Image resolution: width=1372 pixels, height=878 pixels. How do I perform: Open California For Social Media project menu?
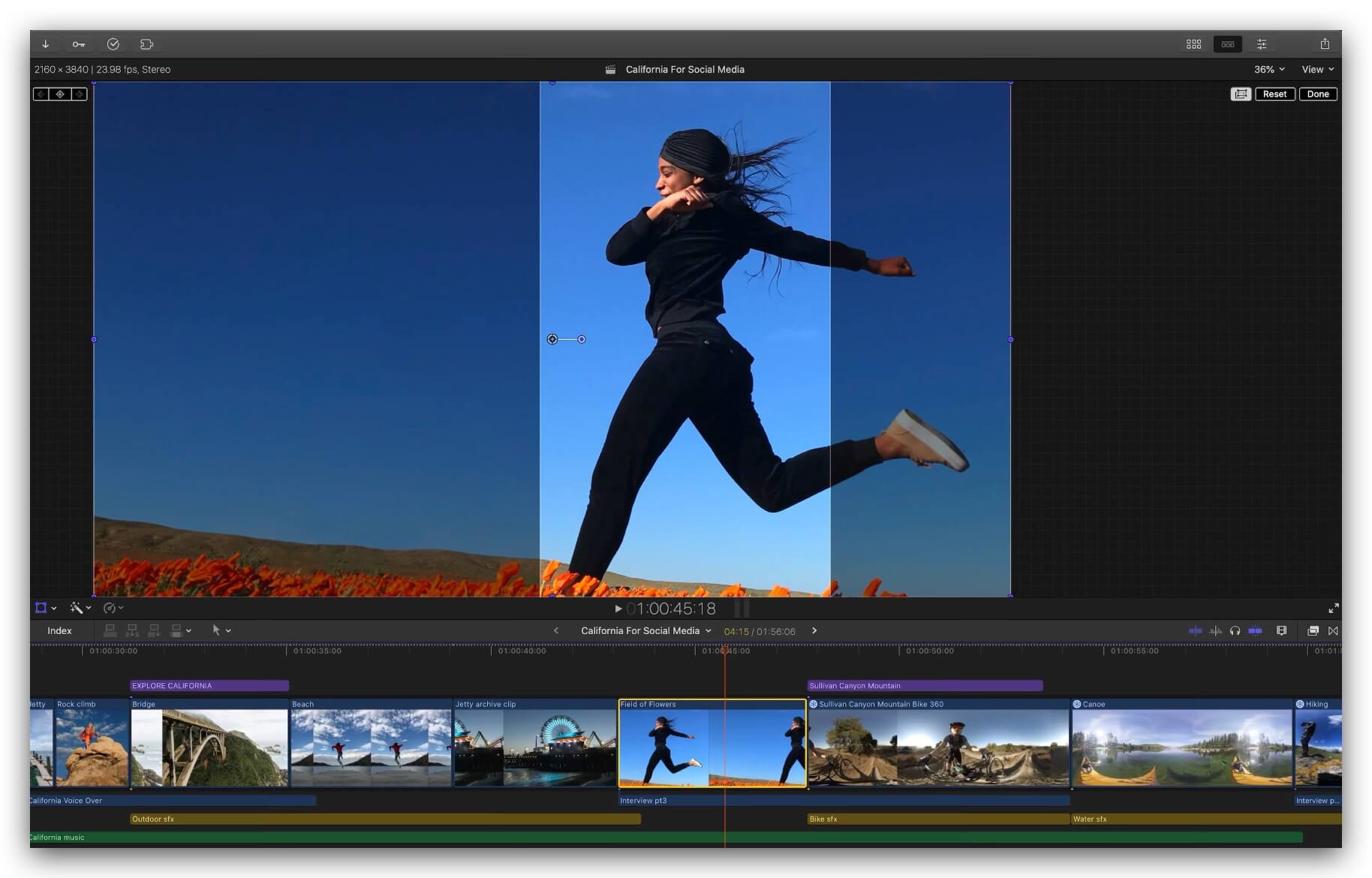coord(645,630)
